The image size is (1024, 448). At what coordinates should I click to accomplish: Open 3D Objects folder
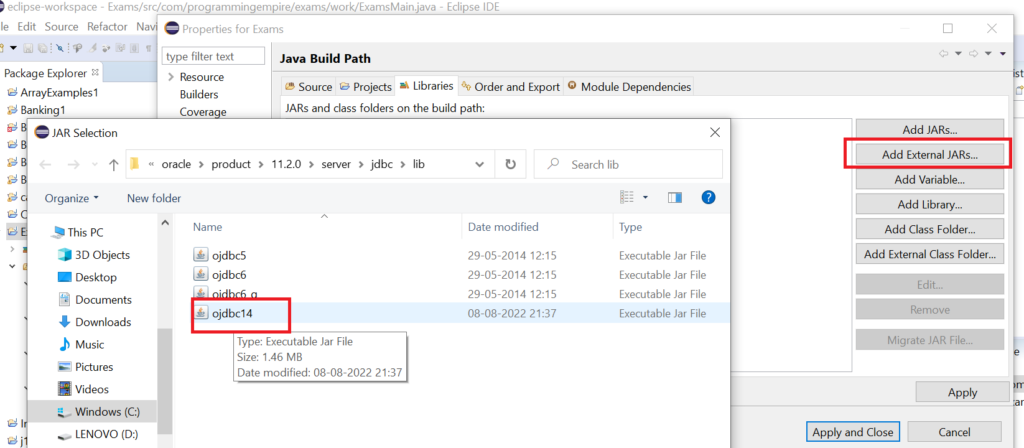pos(102,255)
